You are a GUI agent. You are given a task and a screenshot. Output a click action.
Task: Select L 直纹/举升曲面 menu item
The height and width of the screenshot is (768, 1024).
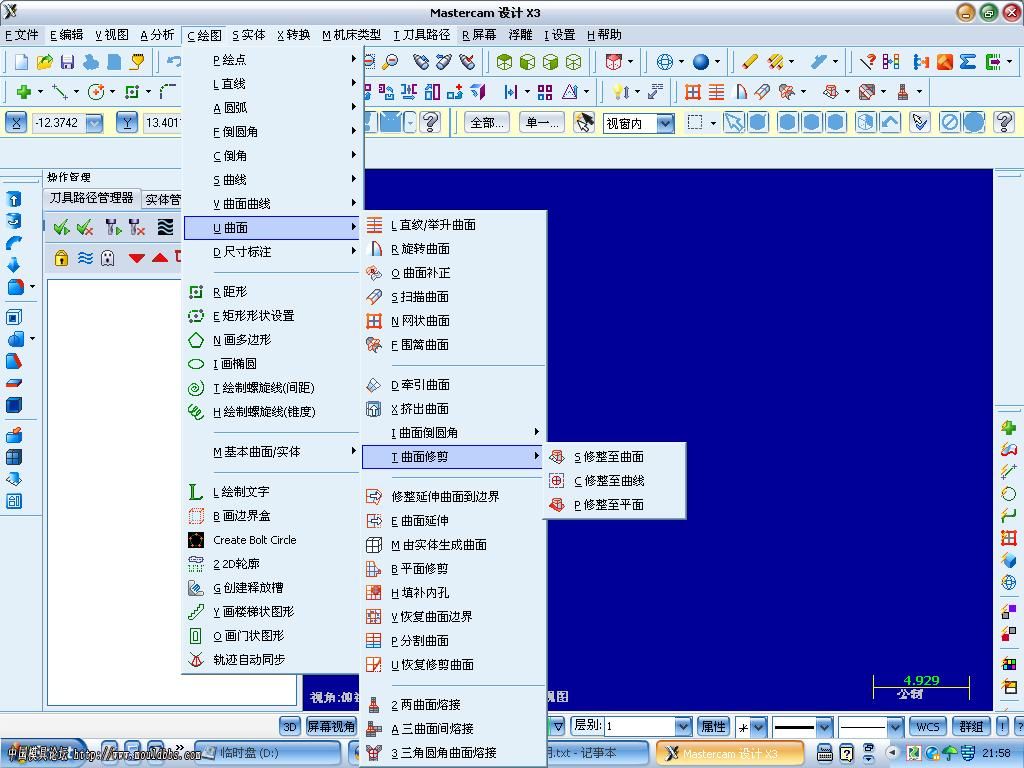(x=453, y=225)
